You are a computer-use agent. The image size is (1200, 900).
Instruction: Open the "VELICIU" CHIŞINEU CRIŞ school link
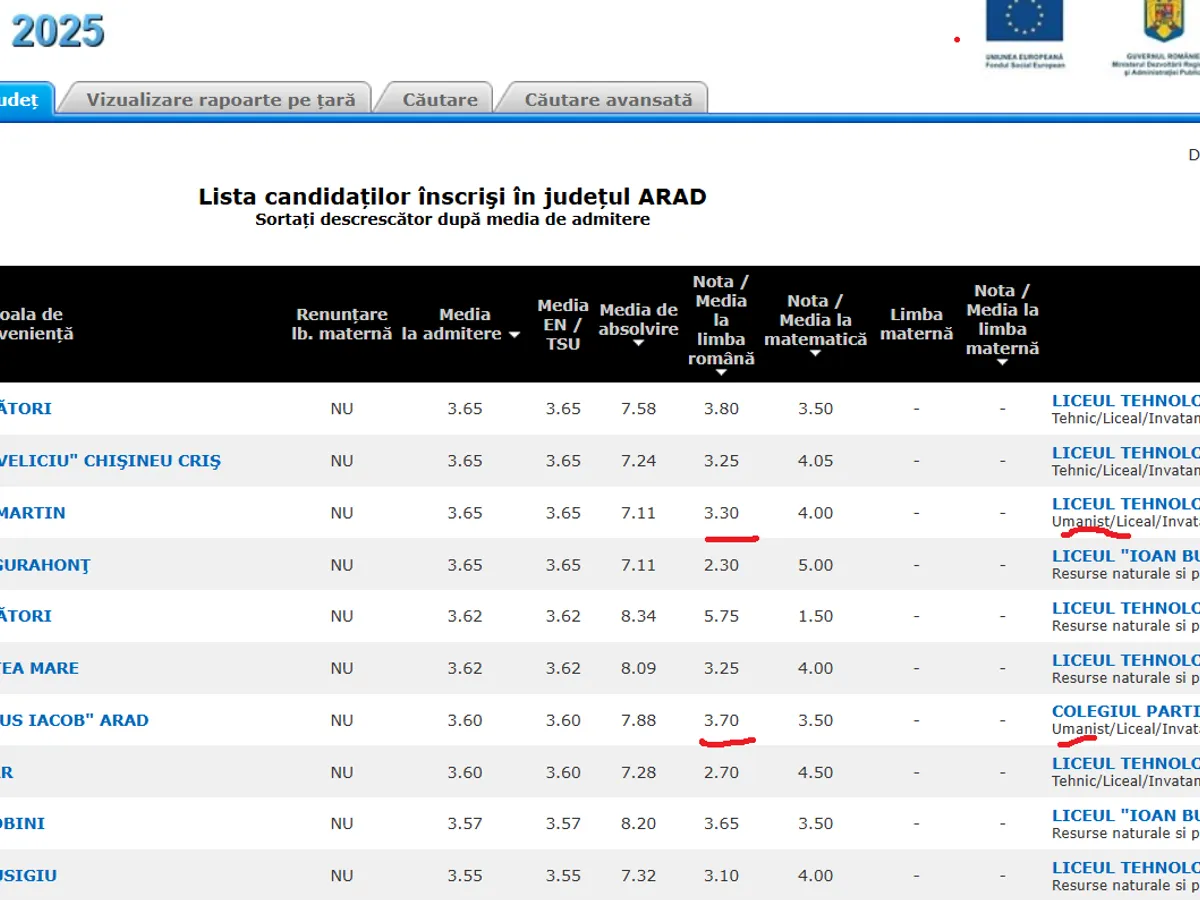110,461
